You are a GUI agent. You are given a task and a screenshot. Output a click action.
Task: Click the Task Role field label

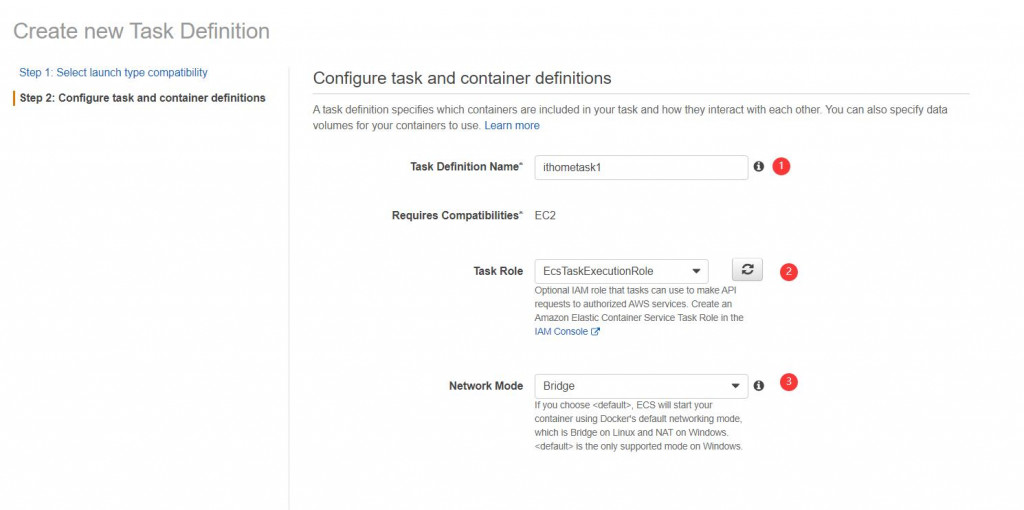(x=497, y=271)
